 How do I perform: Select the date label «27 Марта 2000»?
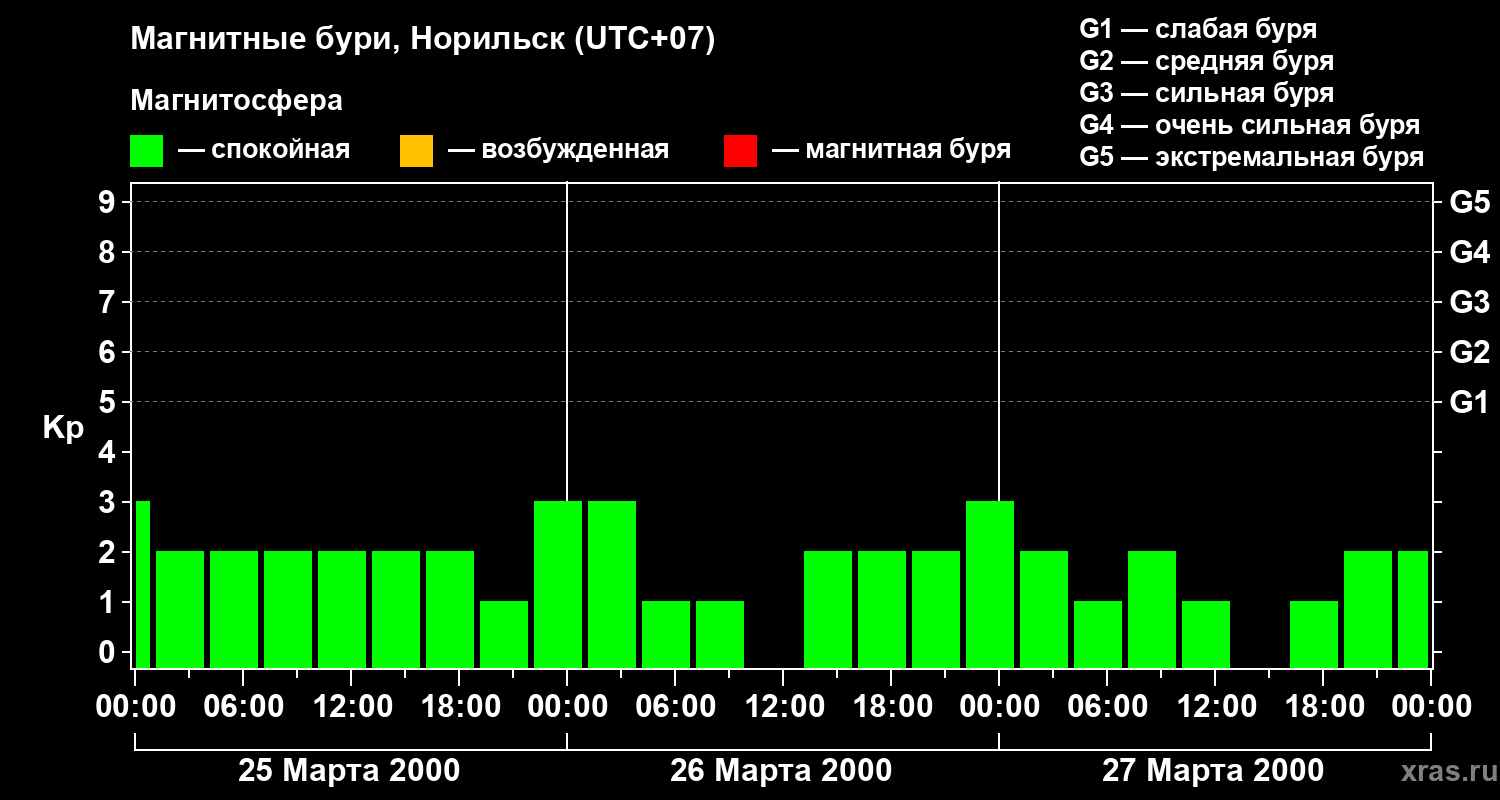tap(1213, 771)
